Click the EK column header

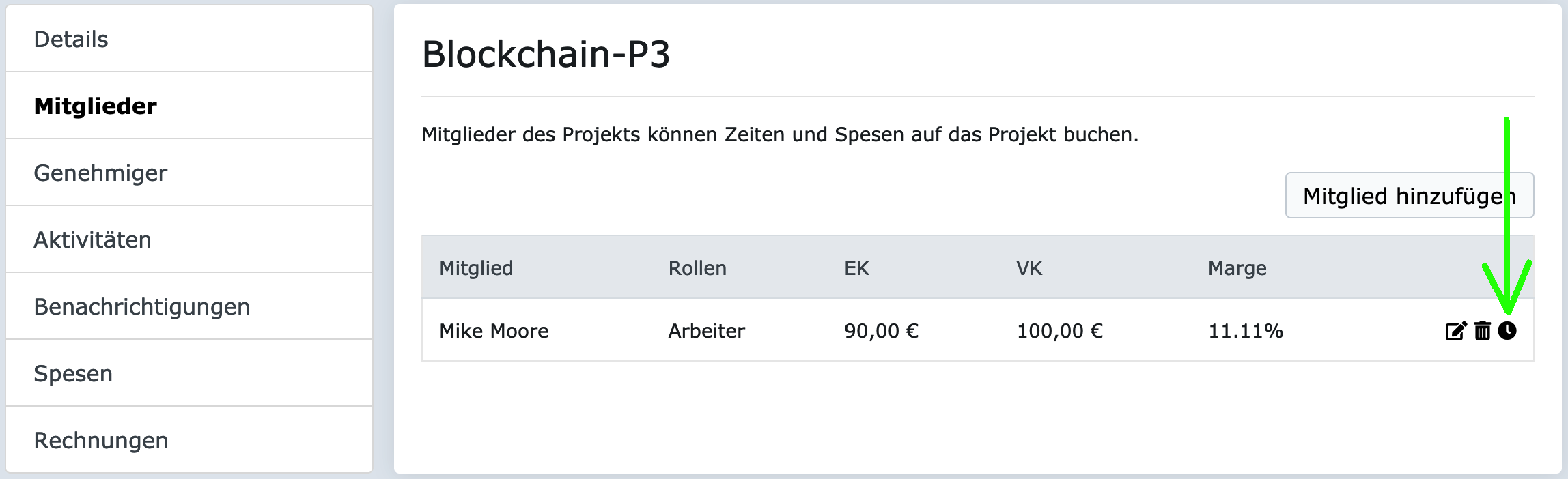856,268
